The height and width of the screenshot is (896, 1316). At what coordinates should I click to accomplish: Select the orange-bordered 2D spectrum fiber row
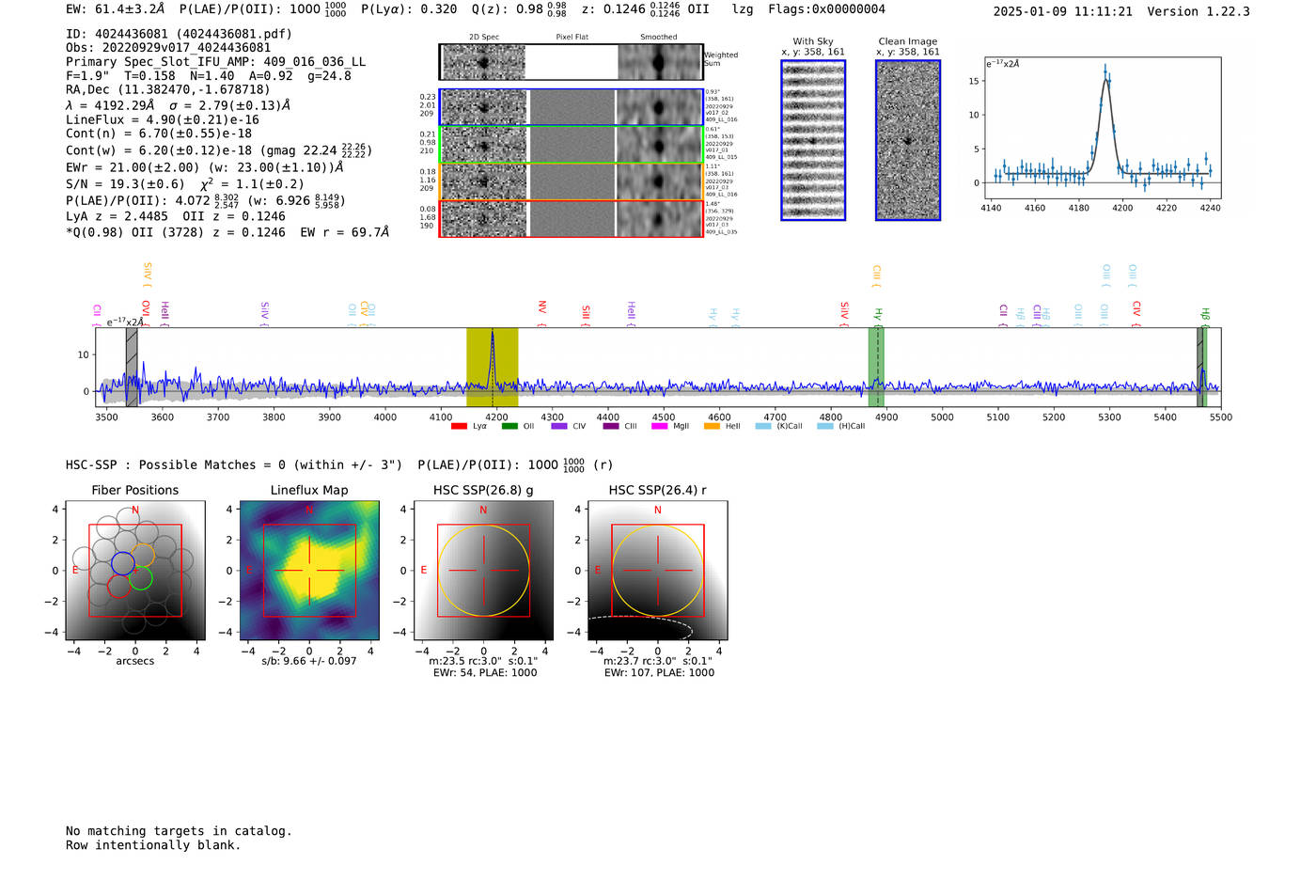click(x=572, y=181)
